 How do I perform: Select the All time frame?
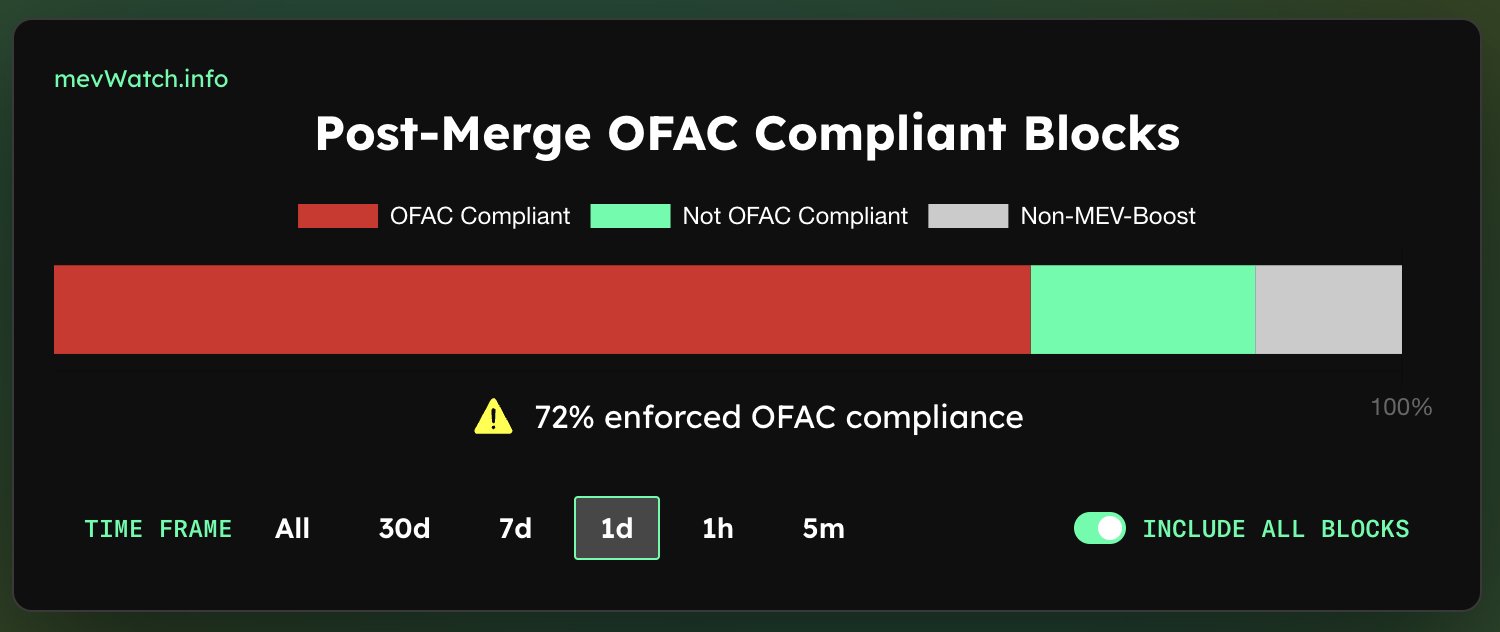point(292,528)
